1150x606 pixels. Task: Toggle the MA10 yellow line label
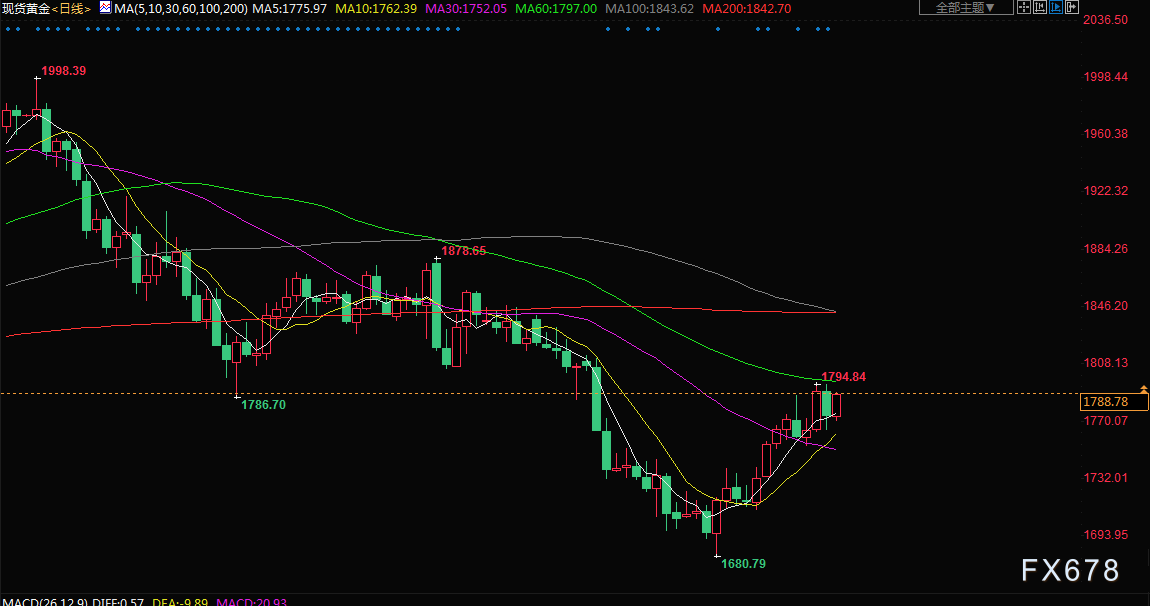coord(375,8)
